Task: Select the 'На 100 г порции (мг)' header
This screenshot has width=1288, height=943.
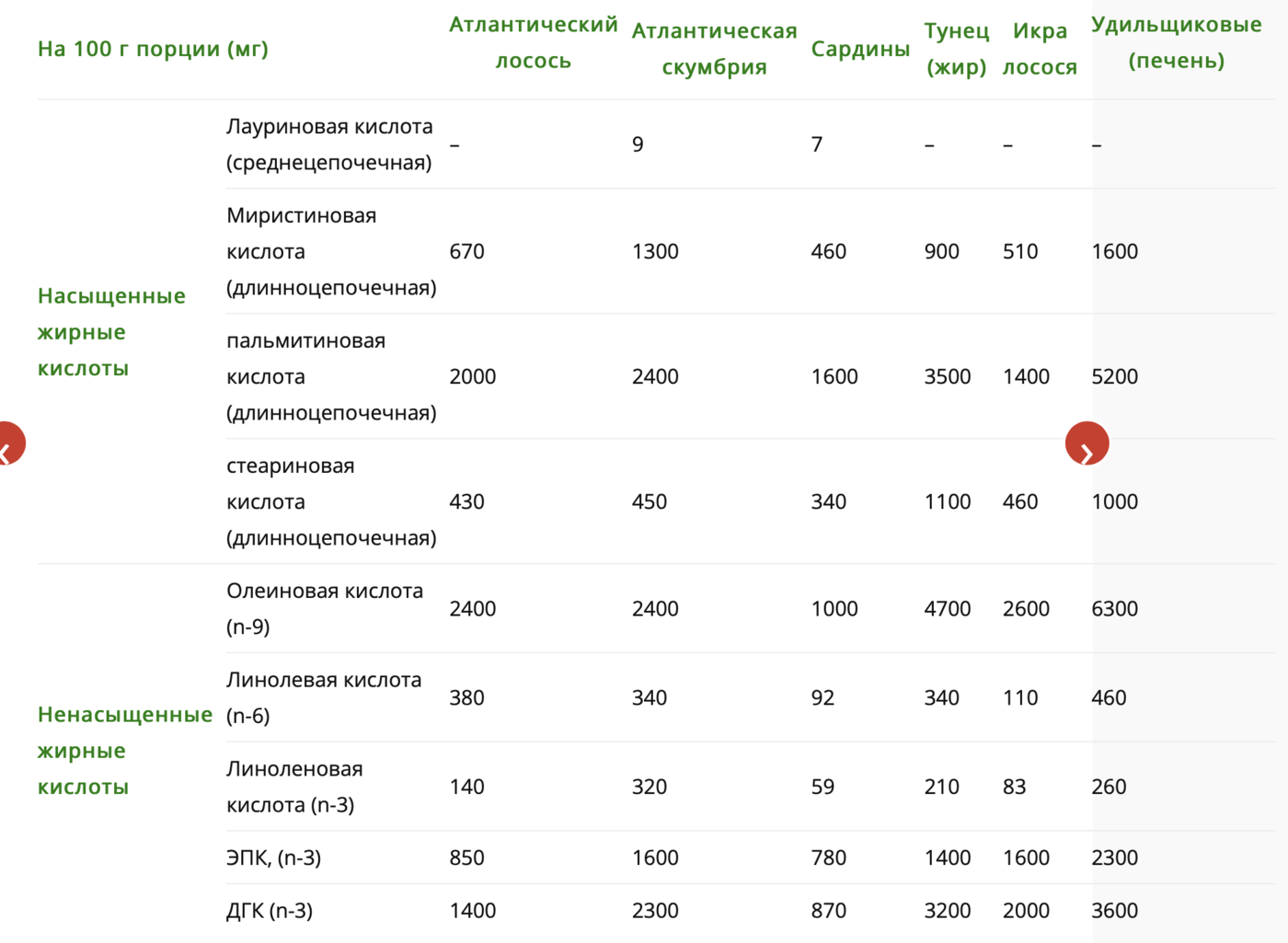Action: click(x=153, y=49)
